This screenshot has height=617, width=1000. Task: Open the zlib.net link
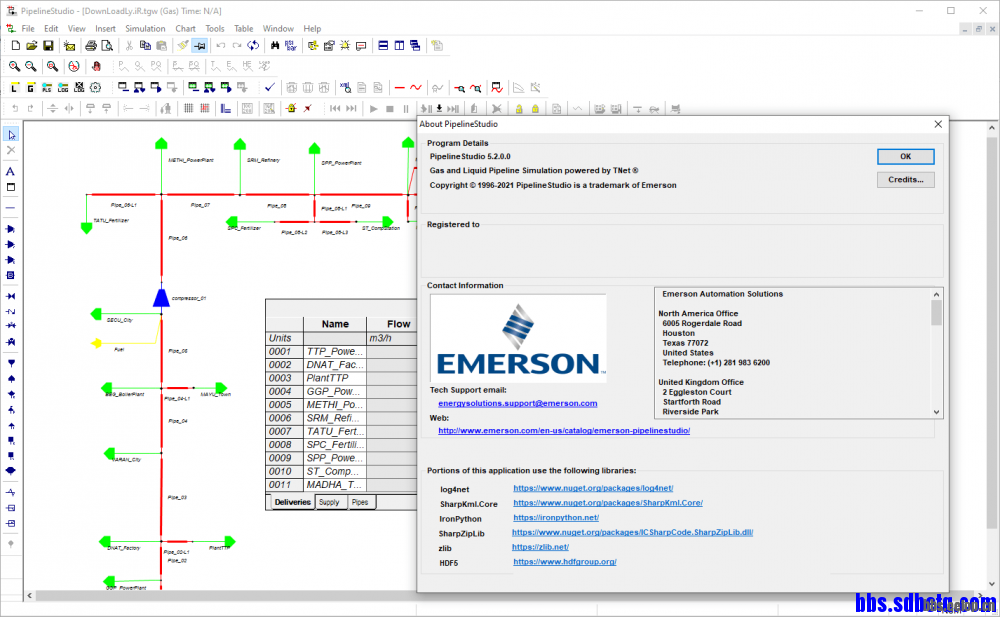click(540, 547)
